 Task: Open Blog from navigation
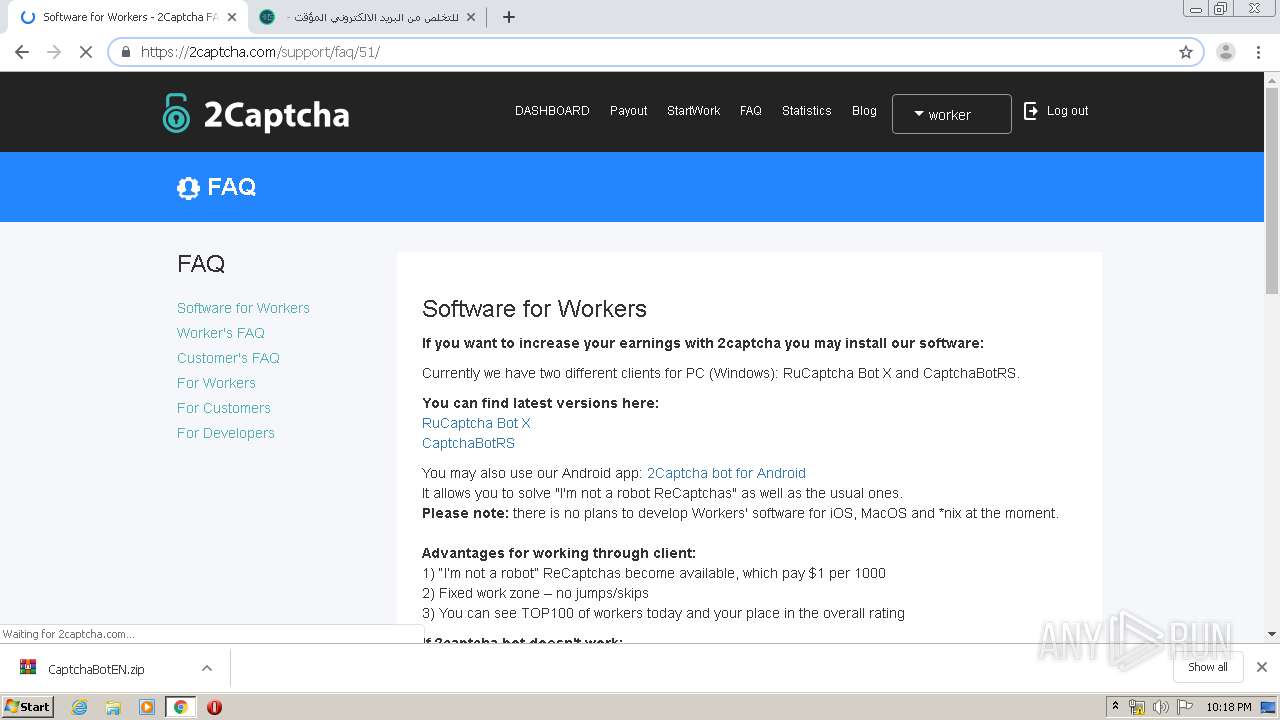864,111
